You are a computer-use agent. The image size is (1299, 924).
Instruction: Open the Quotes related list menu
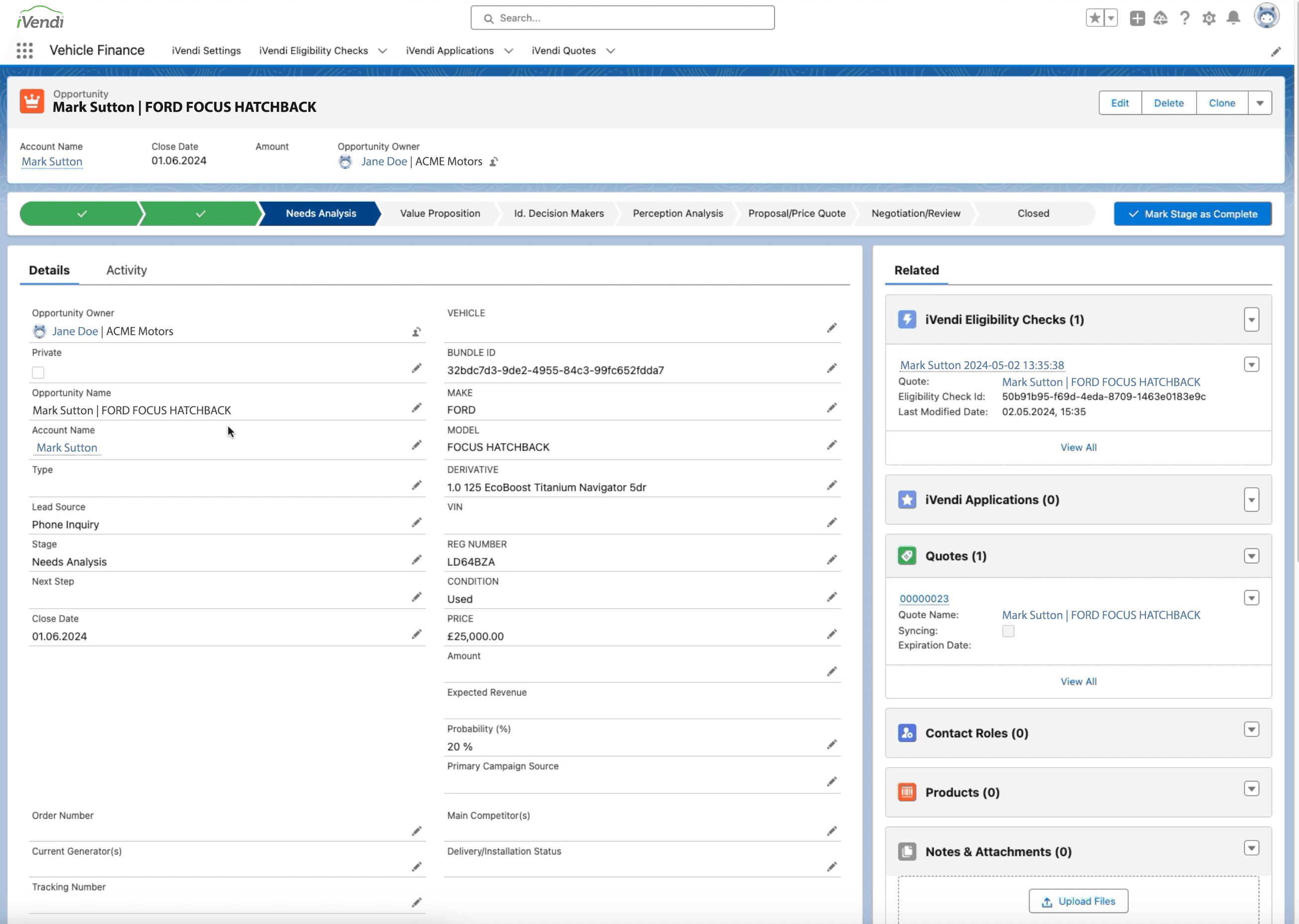(x=1251, y=556)
